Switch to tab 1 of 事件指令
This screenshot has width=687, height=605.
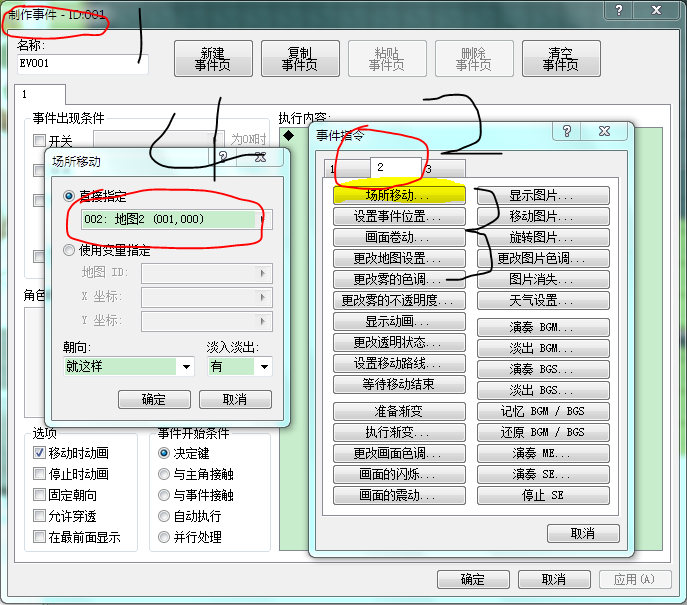pyautogui.click(x=347, y=169)
